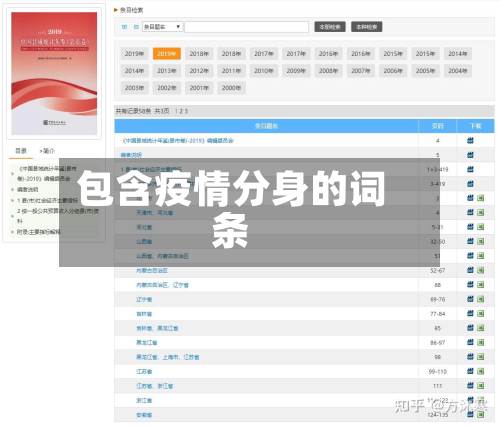This screenshot has width=500, height=426.
Task: Go to results page 2
Action: (x=181, y=111)
